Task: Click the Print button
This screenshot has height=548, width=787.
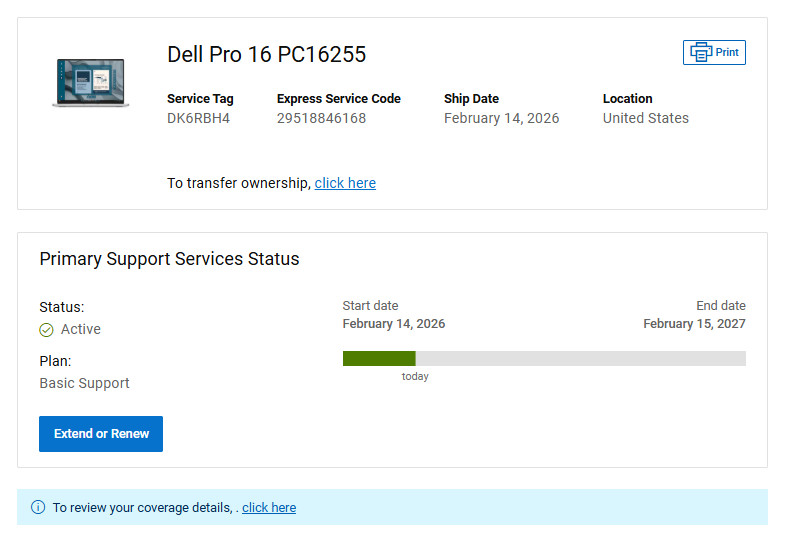Action: [x=714, y=52]
